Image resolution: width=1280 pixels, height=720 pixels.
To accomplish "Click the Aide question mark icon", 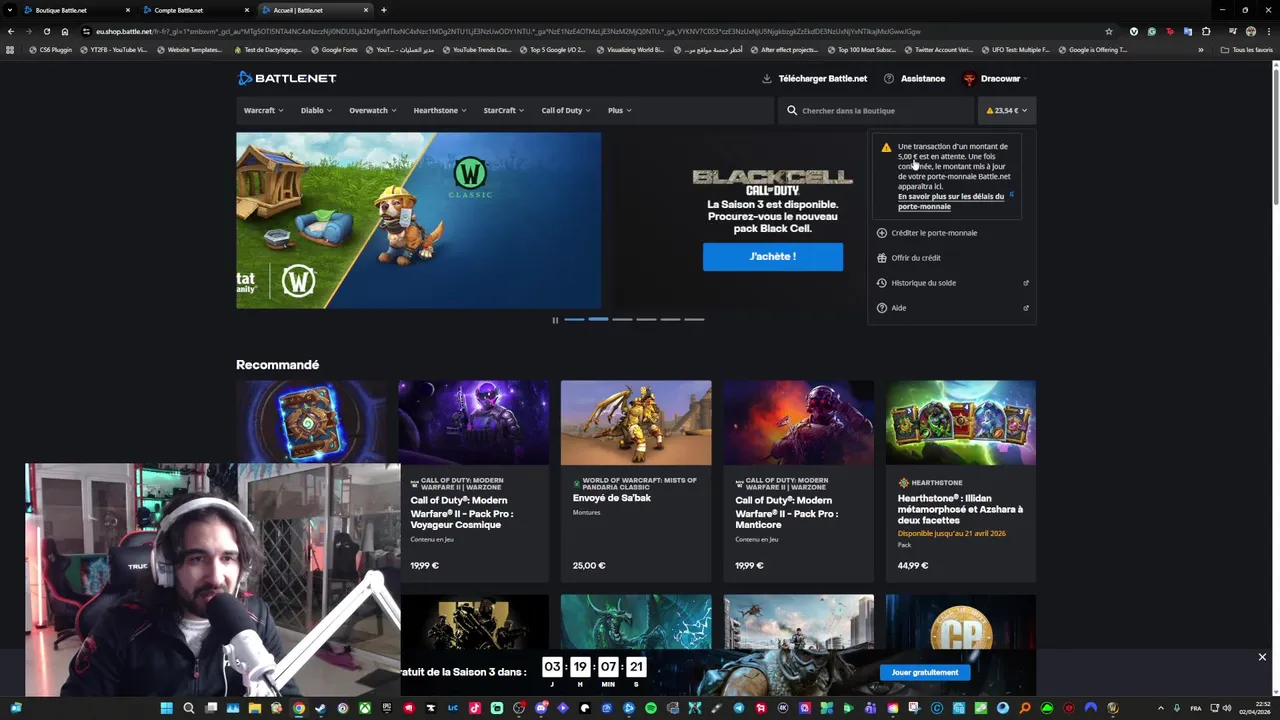I will [882, 308].
